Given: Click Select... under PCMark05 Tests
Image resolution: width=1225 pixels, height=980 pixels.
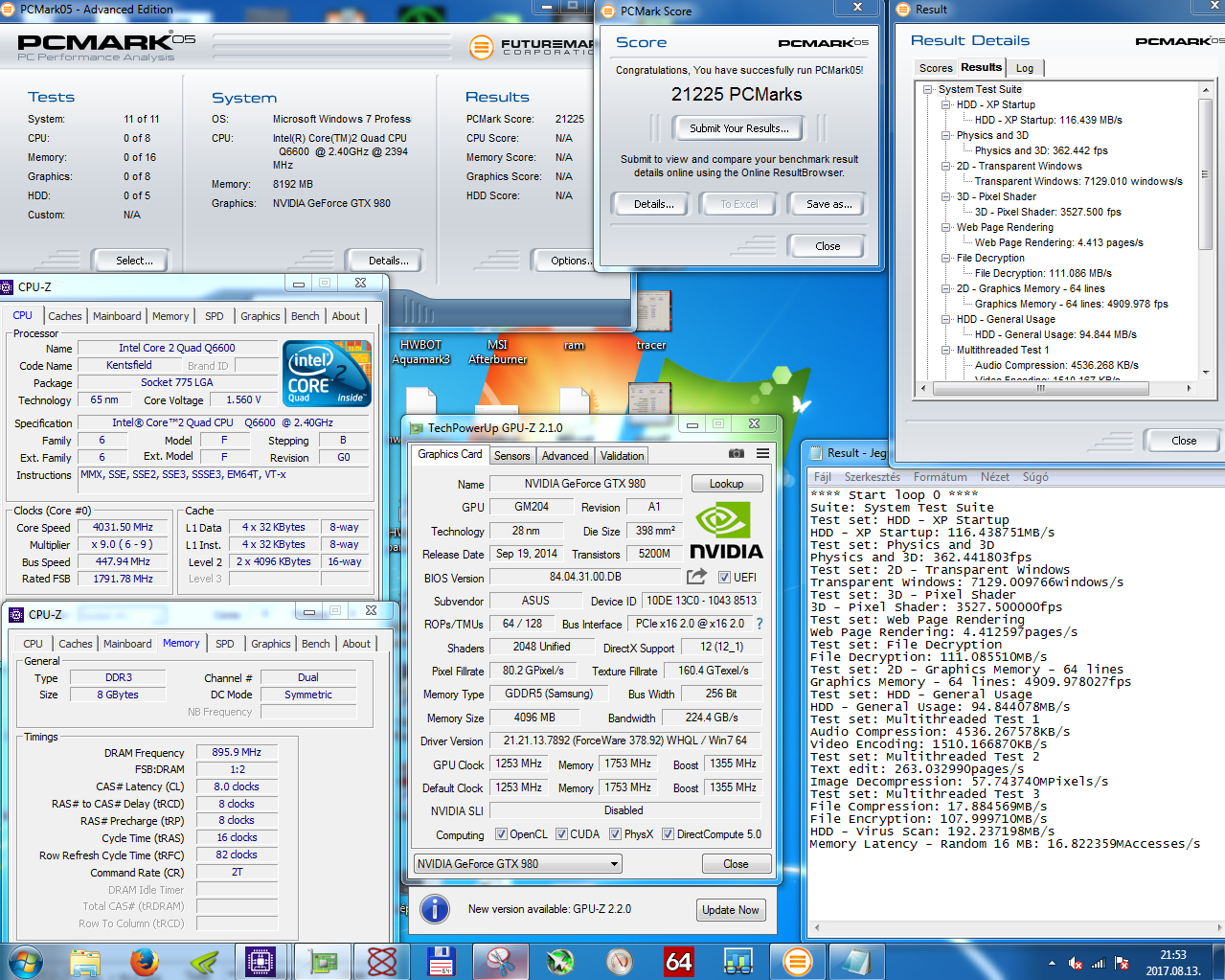Looking at the screenshot, I should (x=134, y=260).
